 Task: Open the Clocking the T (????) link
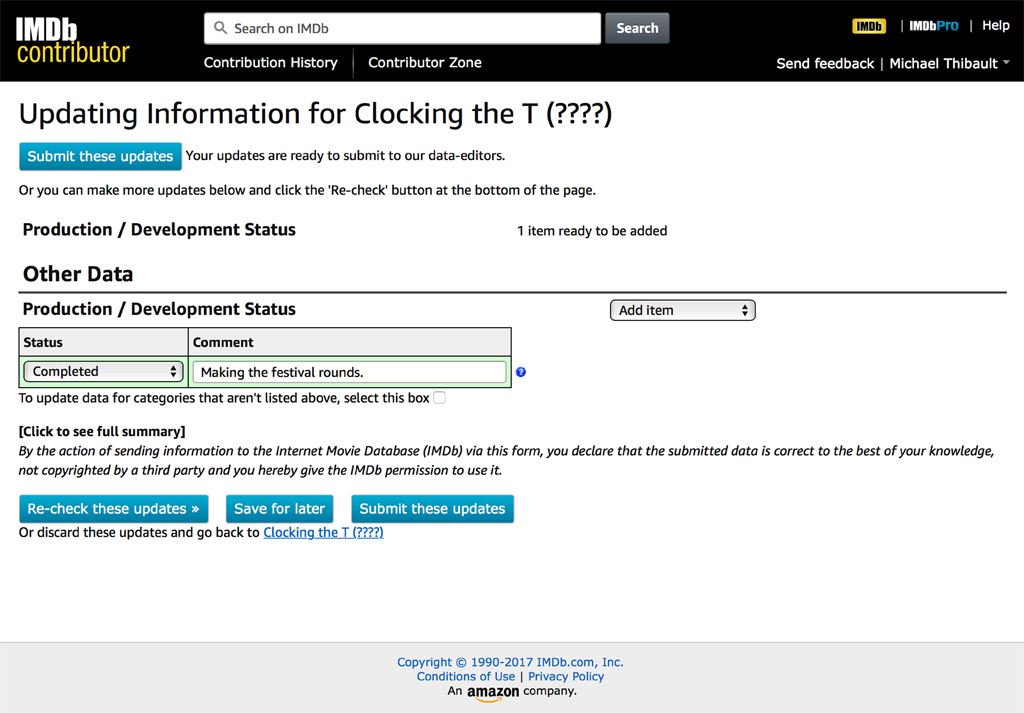[x=323, y=532]
